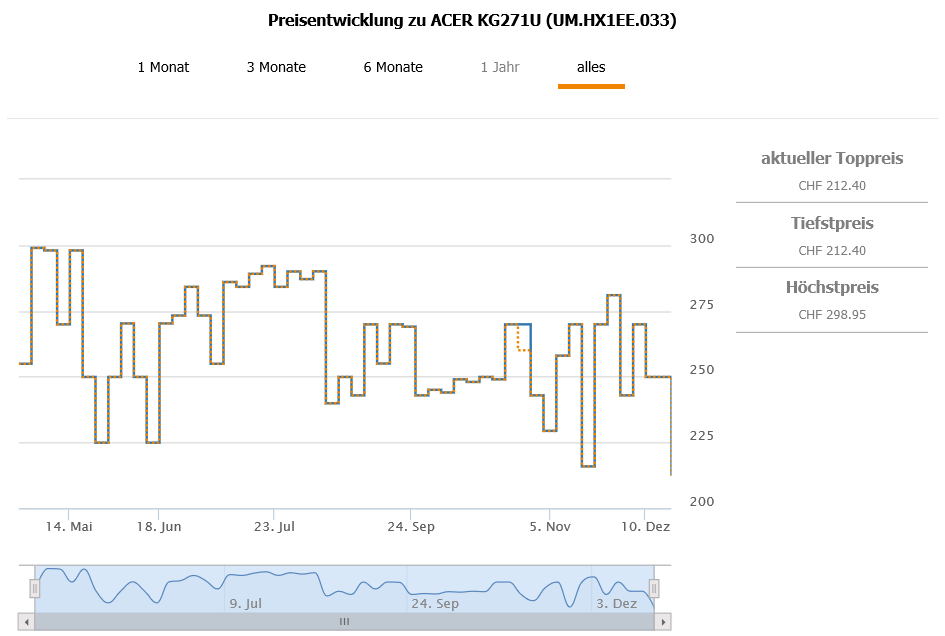Click the aktueller Toppreis heading

(832, 158)
